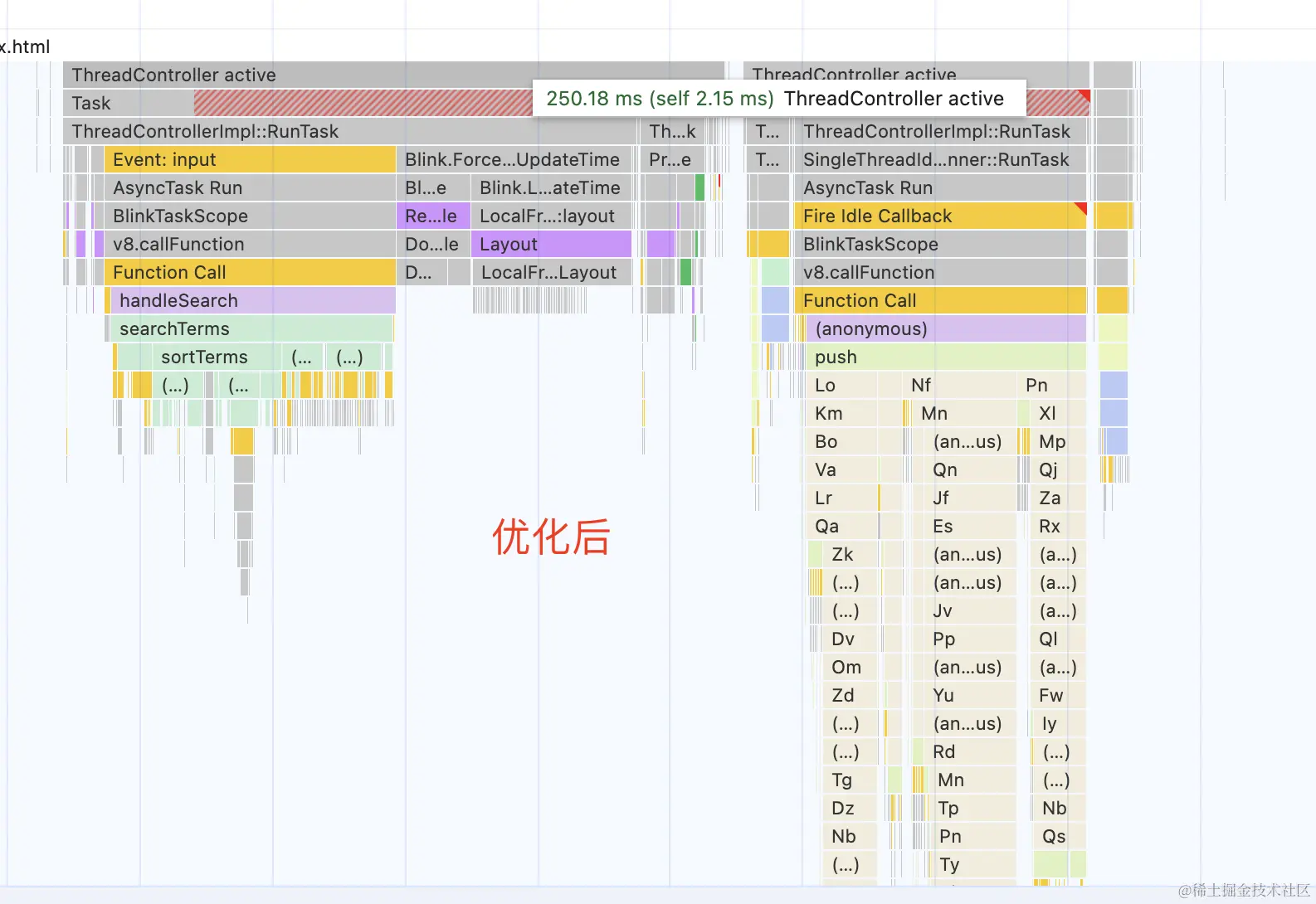This screenshot has height=904, width=1316.
Task: Select 'AsyncTask Run' above 'Fire Idle Callback'
Action: coord(940,187)
